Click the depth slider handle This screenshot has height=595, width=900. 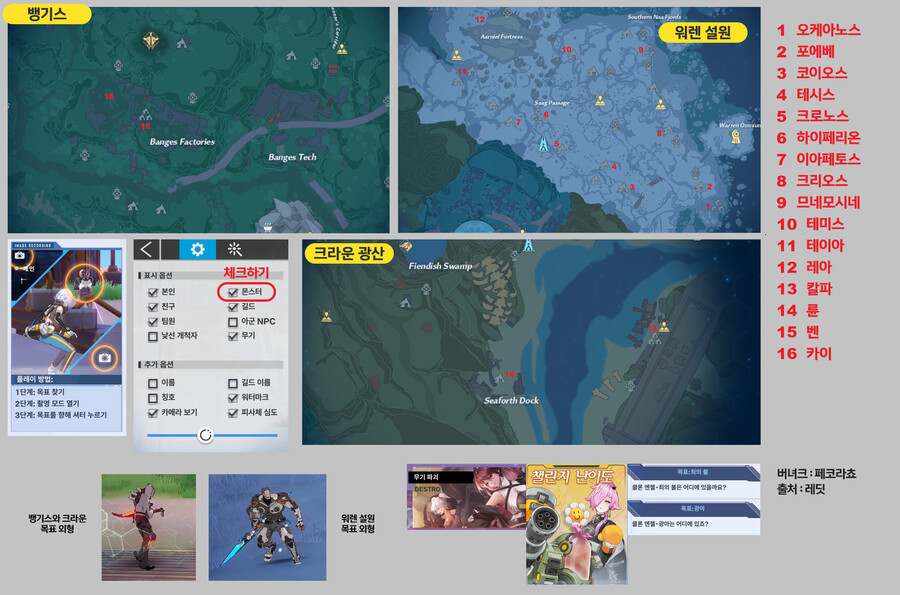tap(205, 435)
